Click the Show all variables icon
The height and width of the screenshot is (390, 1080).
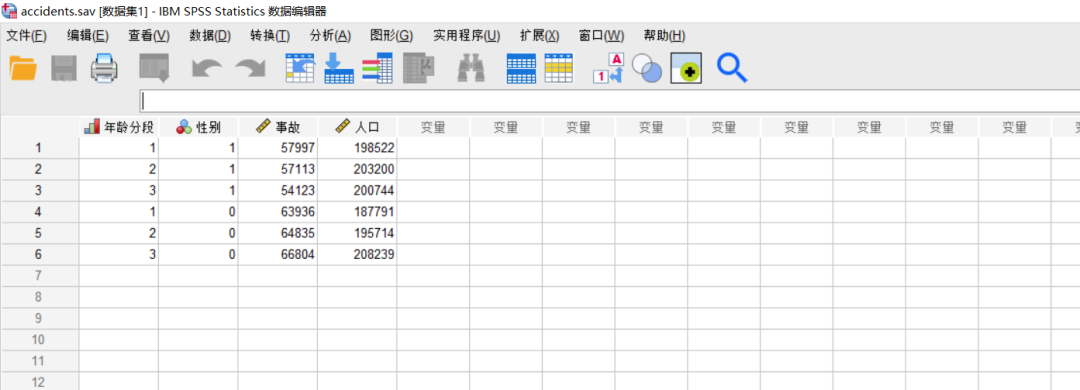click(686, 68)
